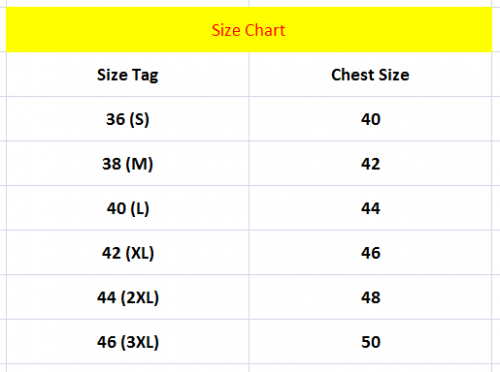
Task: Select chest size cell showing 50
Action: (x=370, y=342)
